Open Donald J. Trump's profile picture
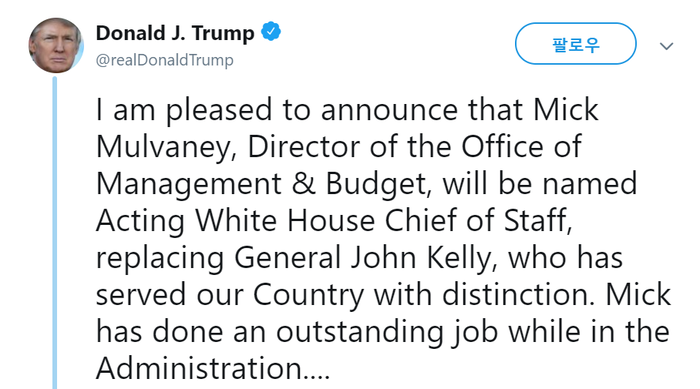 pos(56,46)
